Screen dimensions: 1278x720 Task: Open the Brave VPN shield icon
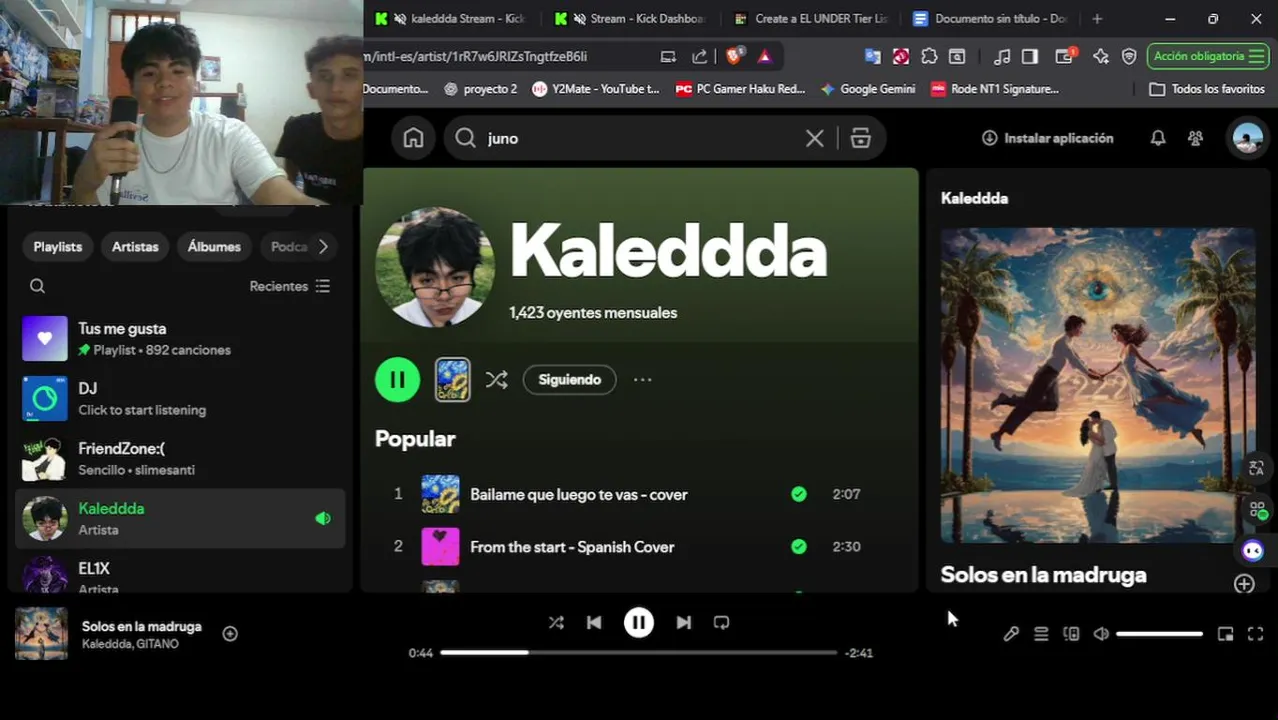[x=1129, y=56]
